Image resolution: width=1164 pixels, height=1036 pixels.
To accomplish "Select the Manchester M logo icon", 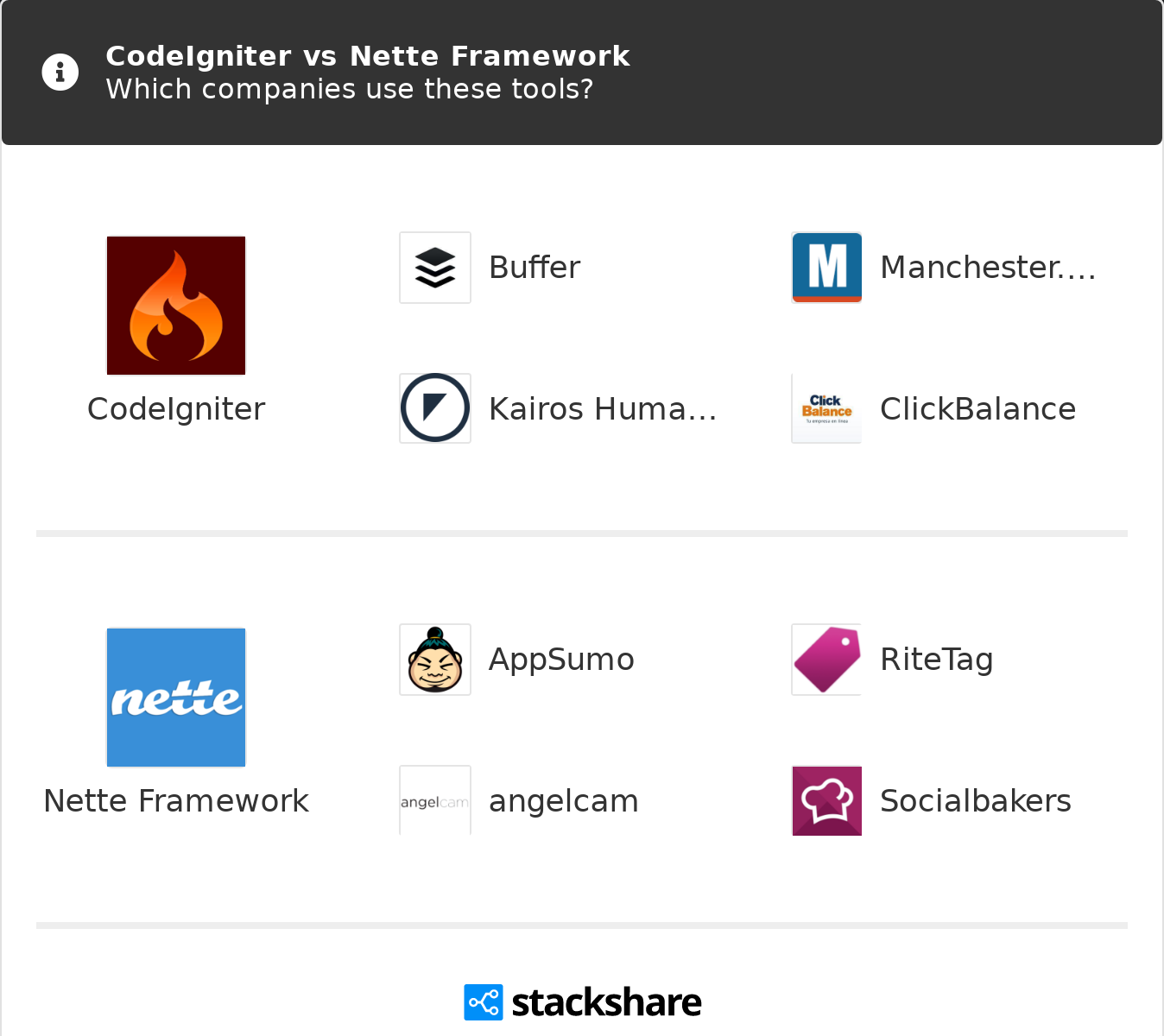I will coord(826,268).
